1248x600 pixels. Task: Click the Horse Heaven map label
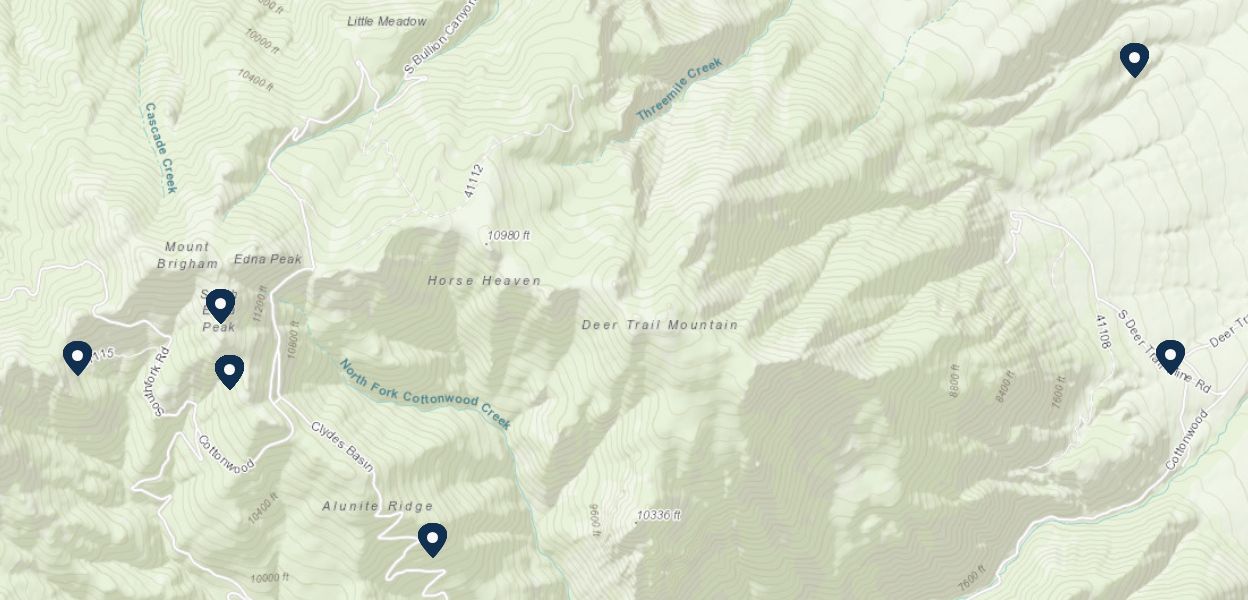[x=484, y=281]
